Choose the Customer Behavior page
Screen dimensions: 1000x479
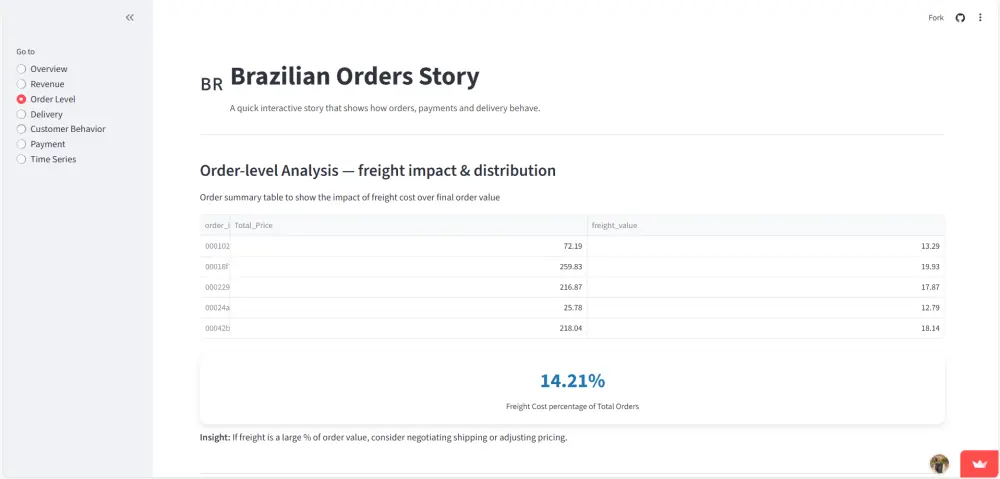coord(22,129)
